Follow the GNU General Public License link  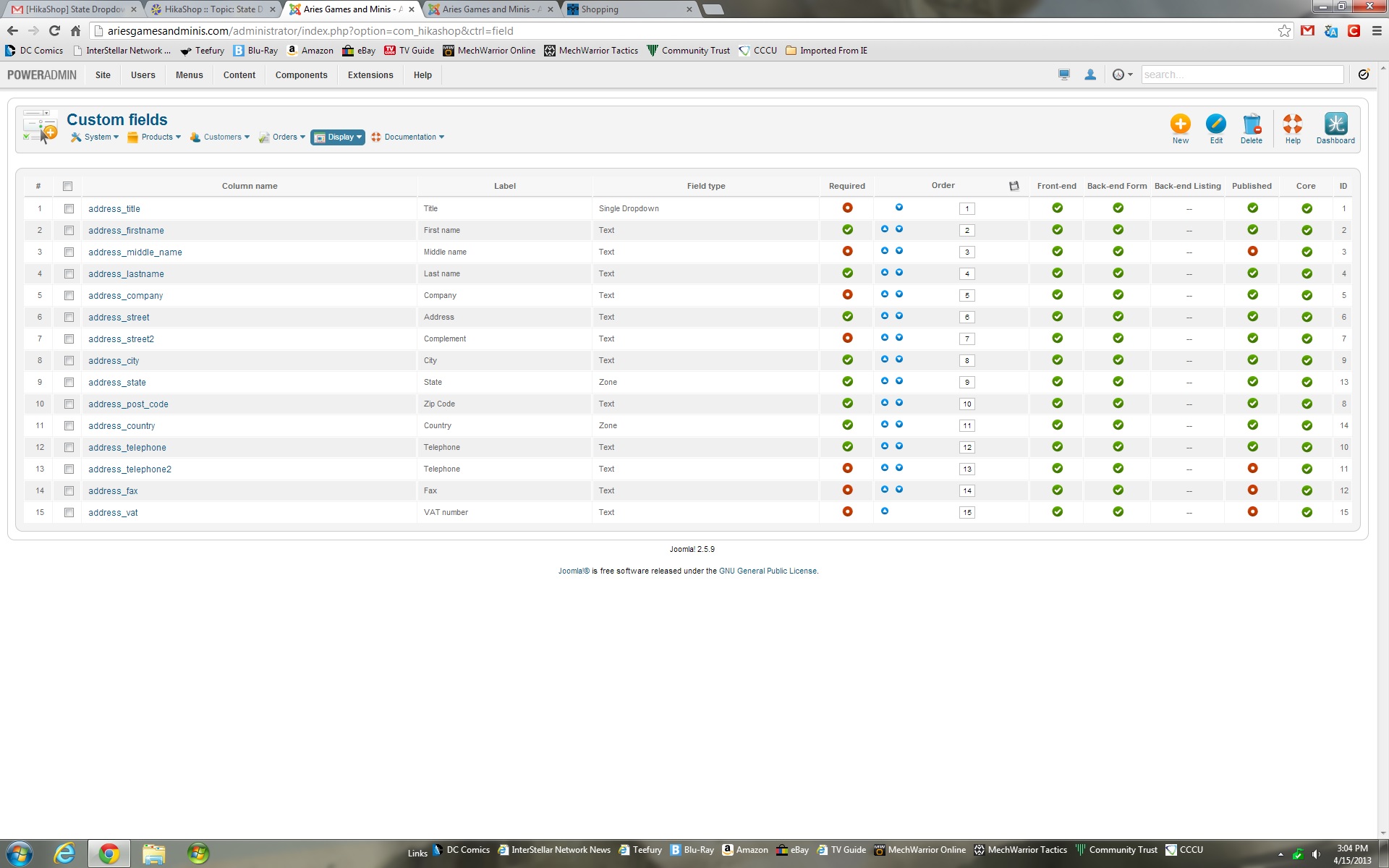pyautogui.click(x=768, y=571)
